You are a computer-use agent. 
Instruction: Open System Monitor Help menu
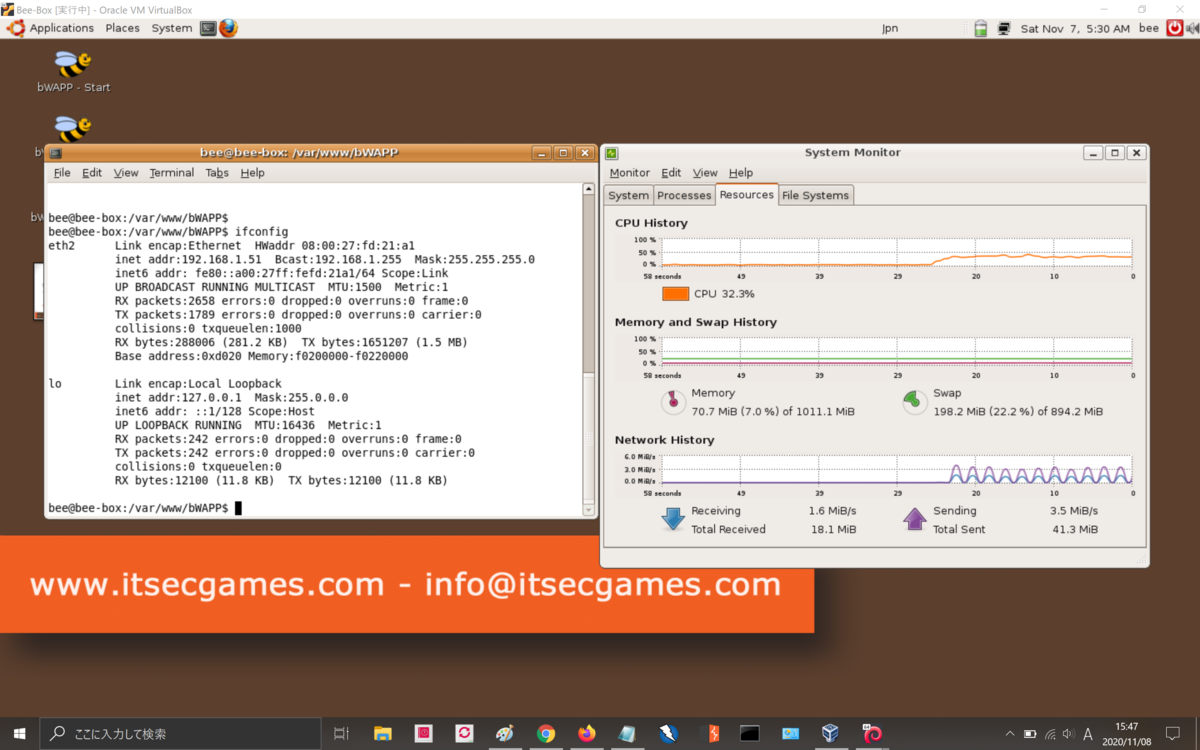pyautogui.click(x=741, y=173)
